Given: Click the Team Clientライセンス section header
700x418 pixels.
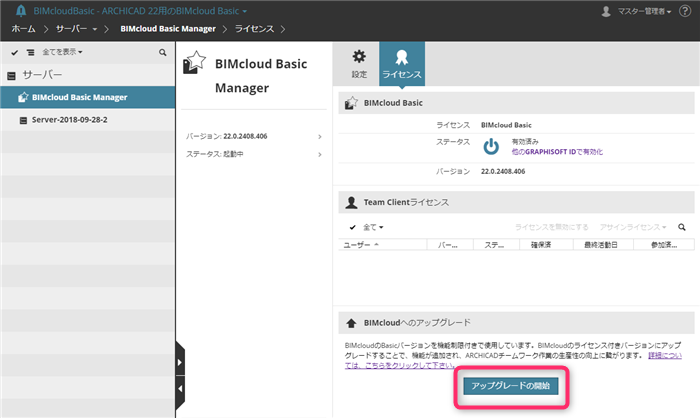Looking at the screenshot, I should [x=517, y=202].
